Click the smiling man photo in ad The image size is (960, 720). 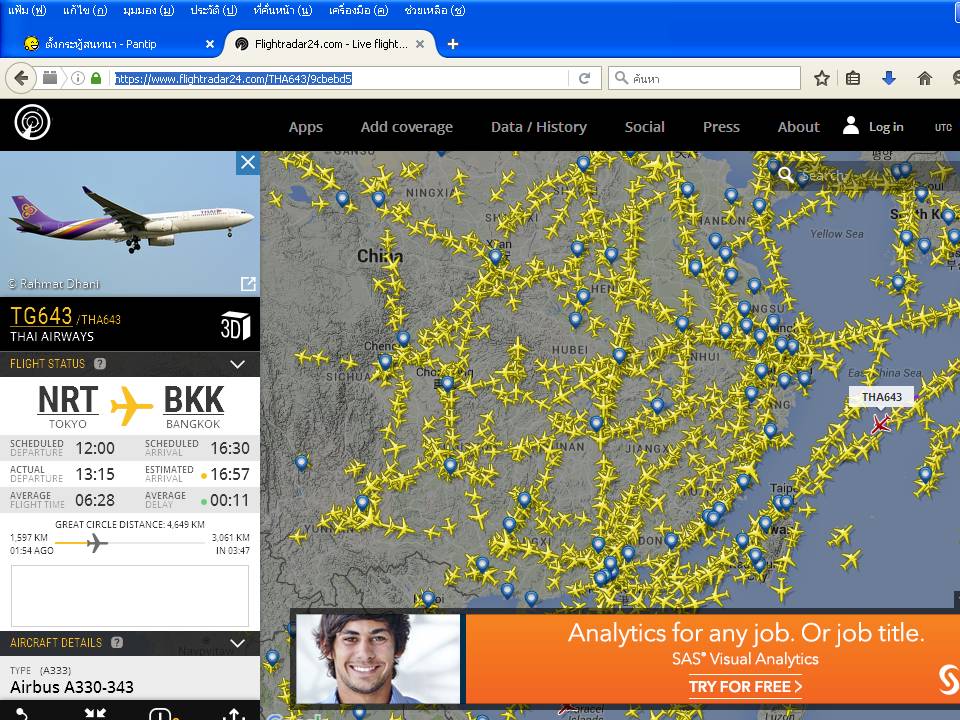(x=378, y=659)
